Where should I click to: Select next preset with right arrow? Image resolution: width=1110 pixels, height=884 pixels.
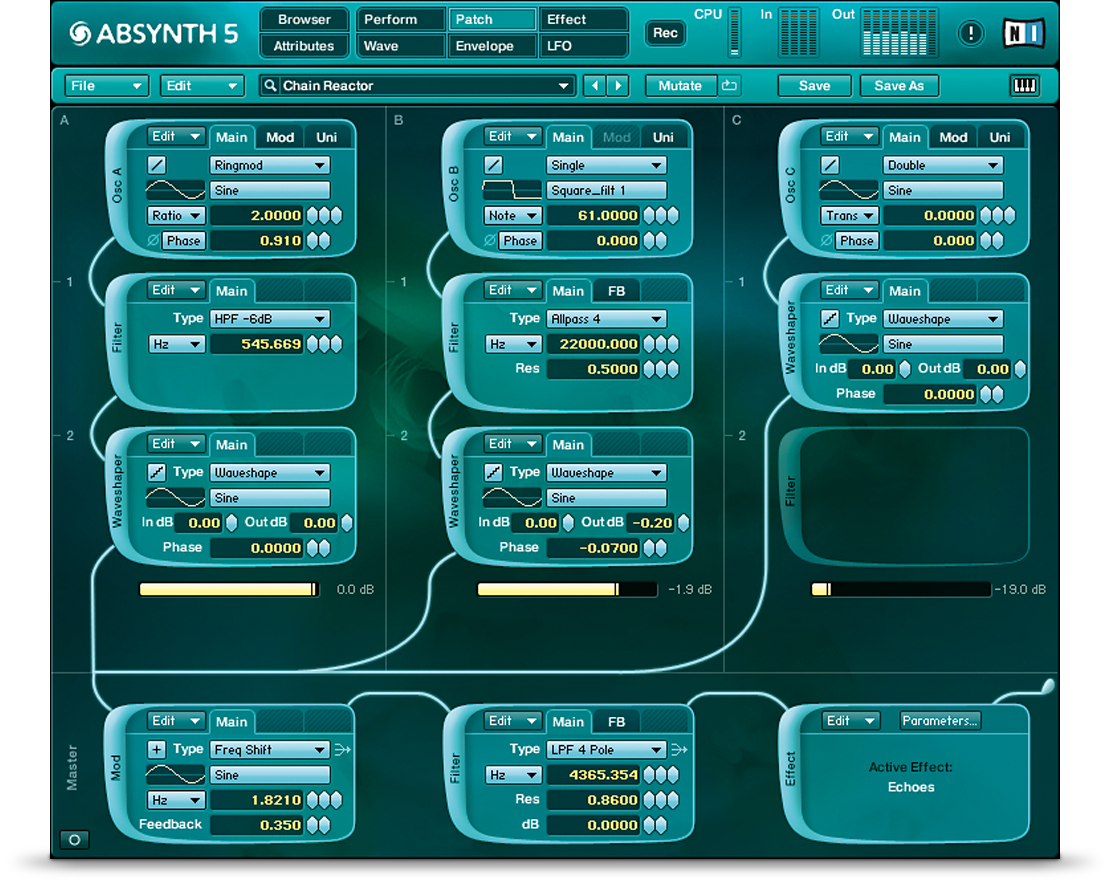618,86
